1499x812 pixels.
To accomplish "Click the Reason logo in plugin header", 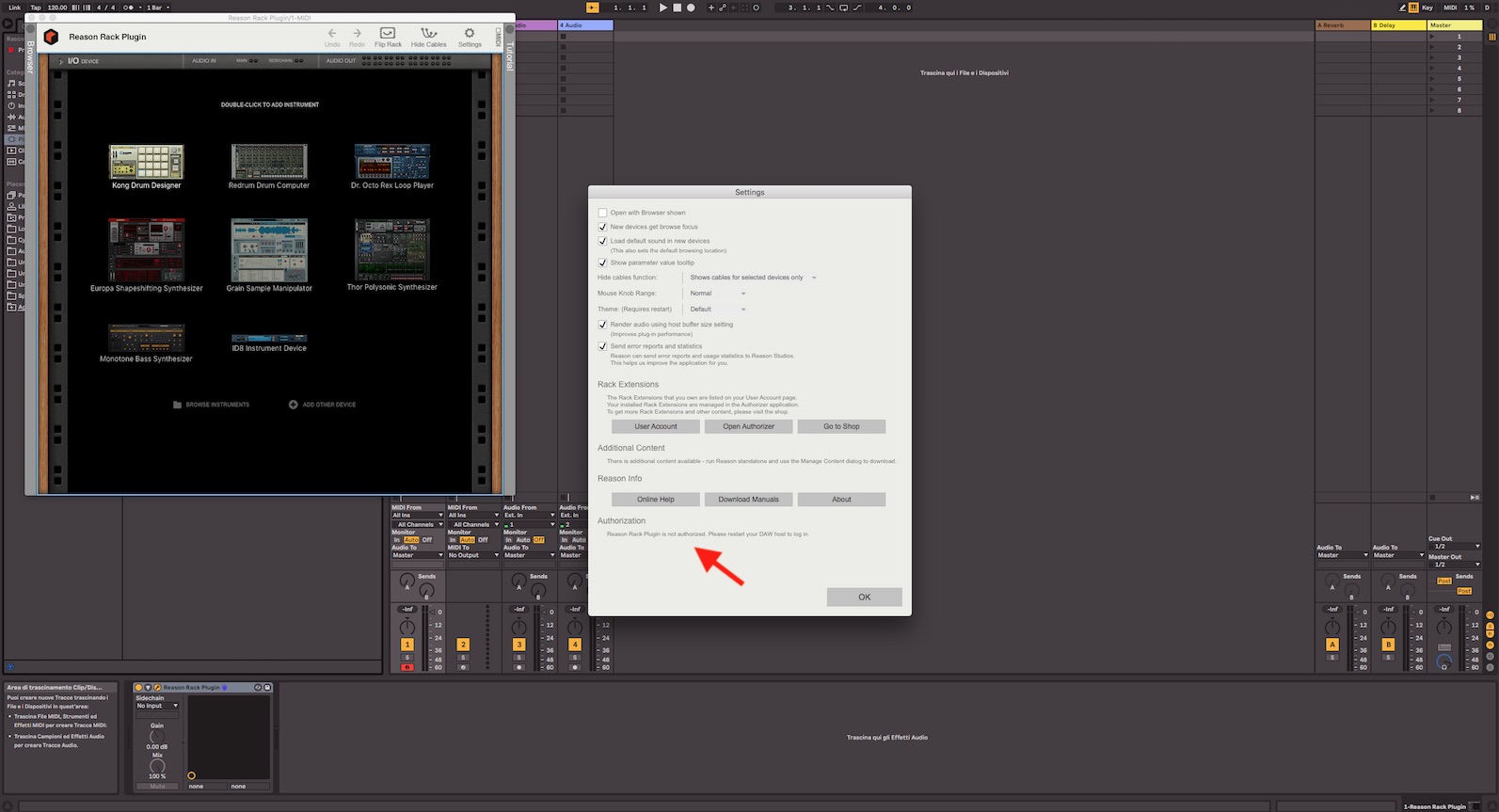I will click(x=51, y=37).
